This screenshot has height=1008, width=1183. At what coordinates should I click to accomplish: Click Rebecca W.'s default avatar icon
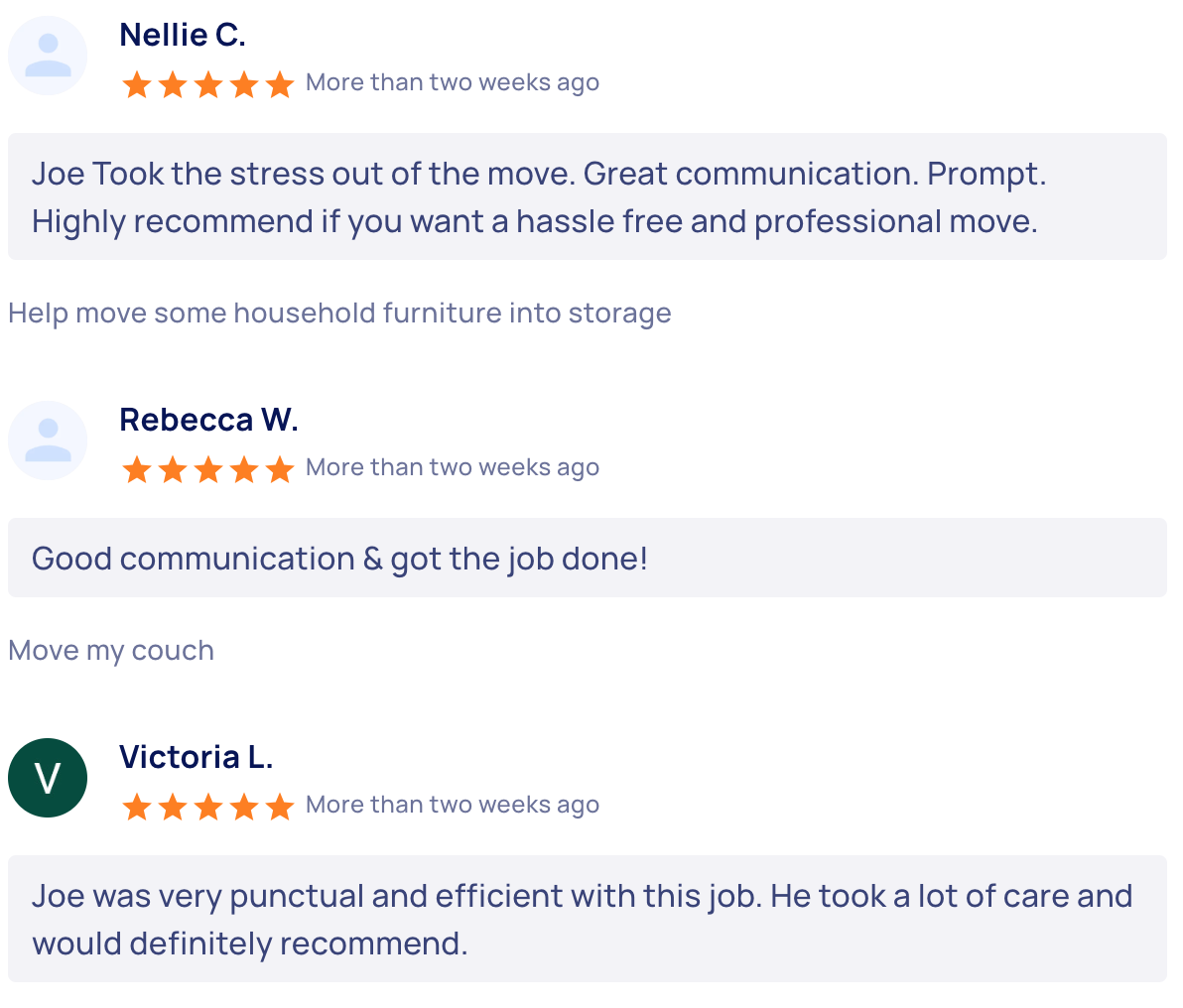click(x=48, y=441)
